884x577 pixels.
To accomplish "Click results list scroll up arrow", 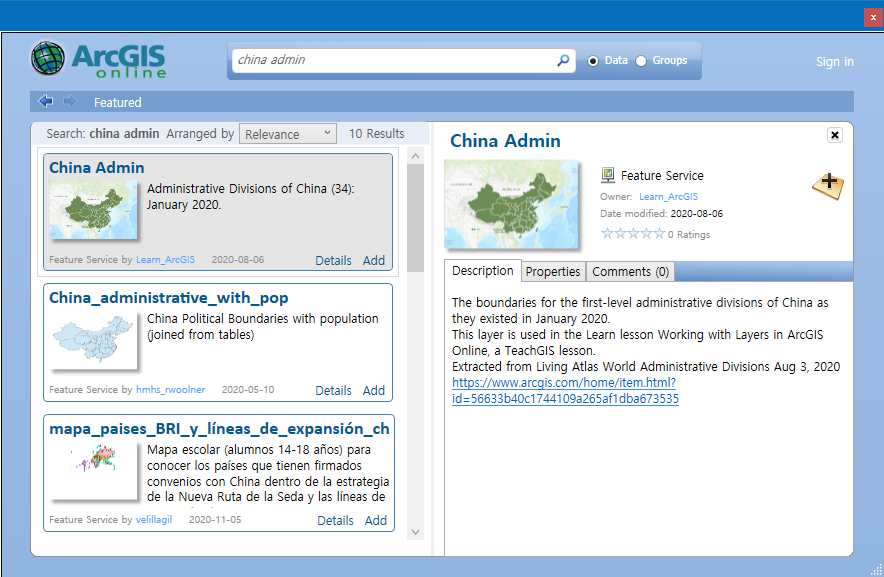I will (x=416, y=156).
